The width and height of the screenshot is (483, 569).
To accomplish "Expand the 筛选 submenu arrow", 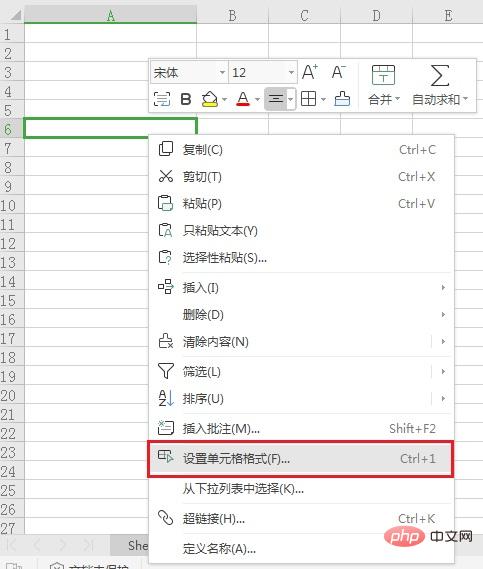I will [443, 372].
